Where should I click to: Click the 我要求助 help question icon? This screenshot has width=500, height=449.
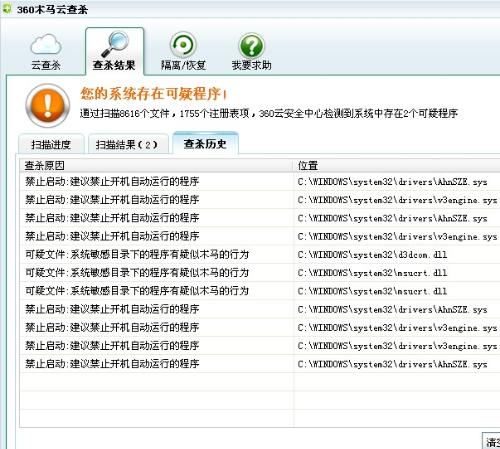[251, 52]
